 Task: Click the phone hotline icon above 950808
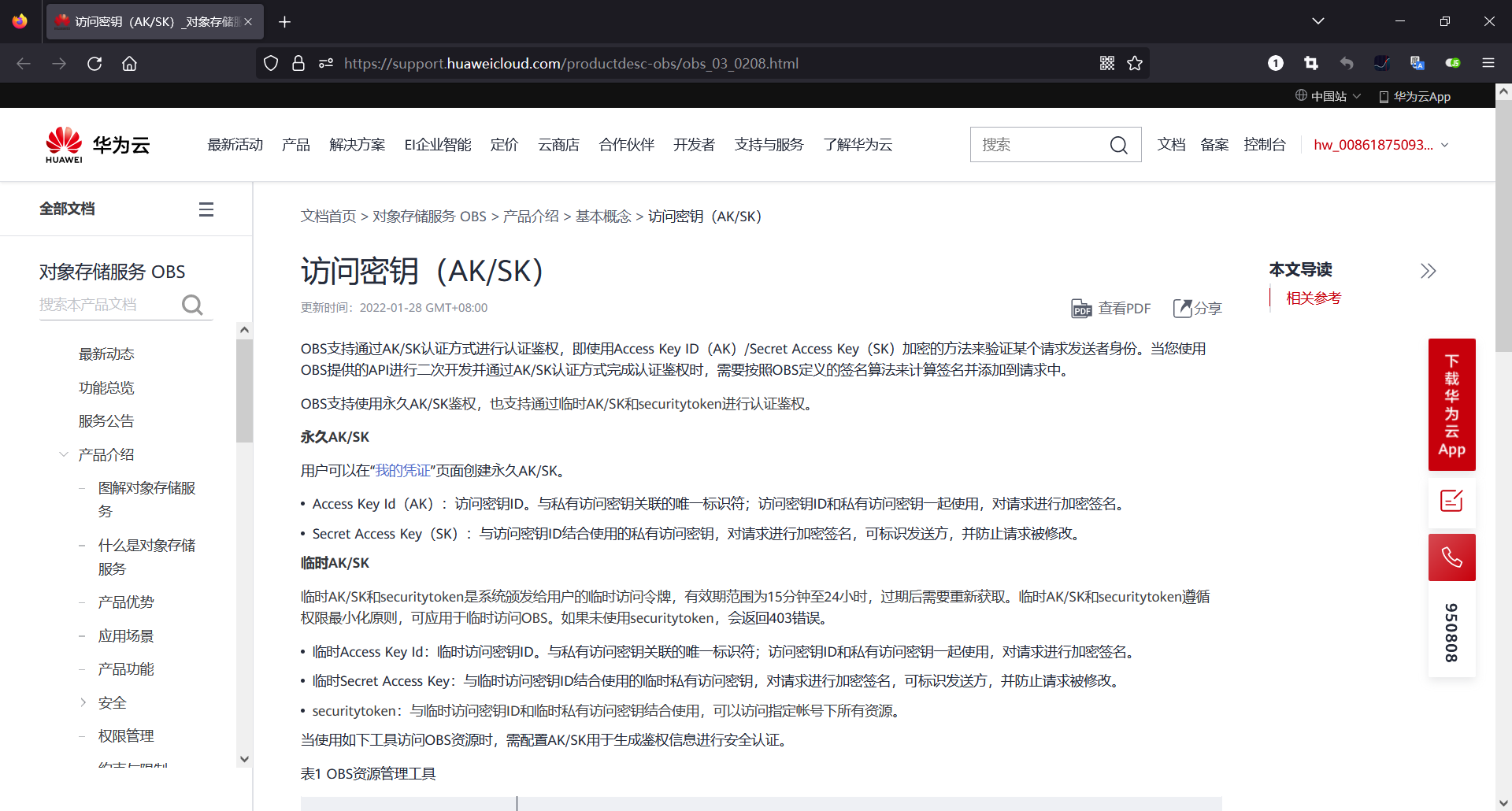(x=1451, y=557)
